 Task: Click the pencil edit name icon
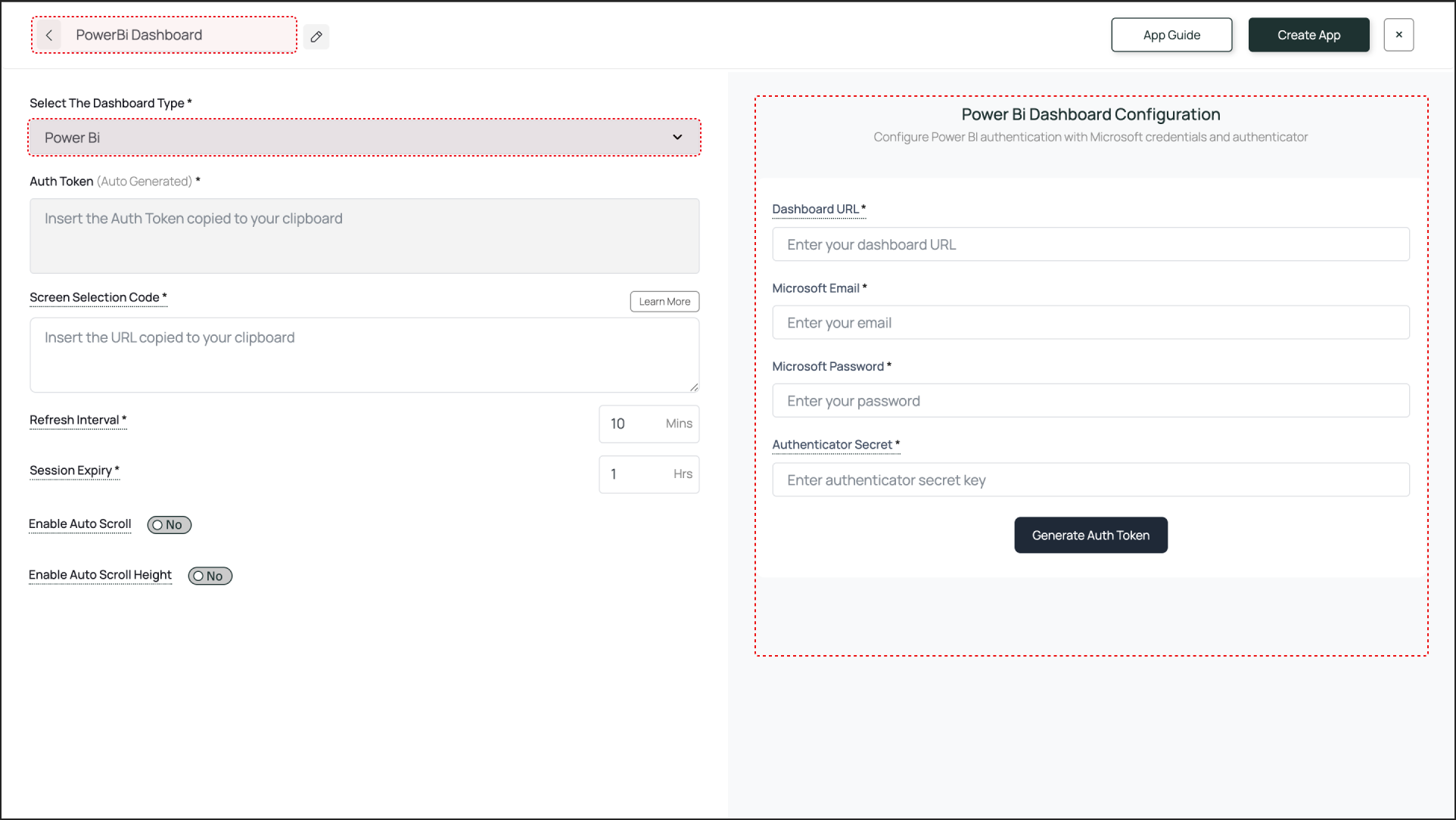316,36
